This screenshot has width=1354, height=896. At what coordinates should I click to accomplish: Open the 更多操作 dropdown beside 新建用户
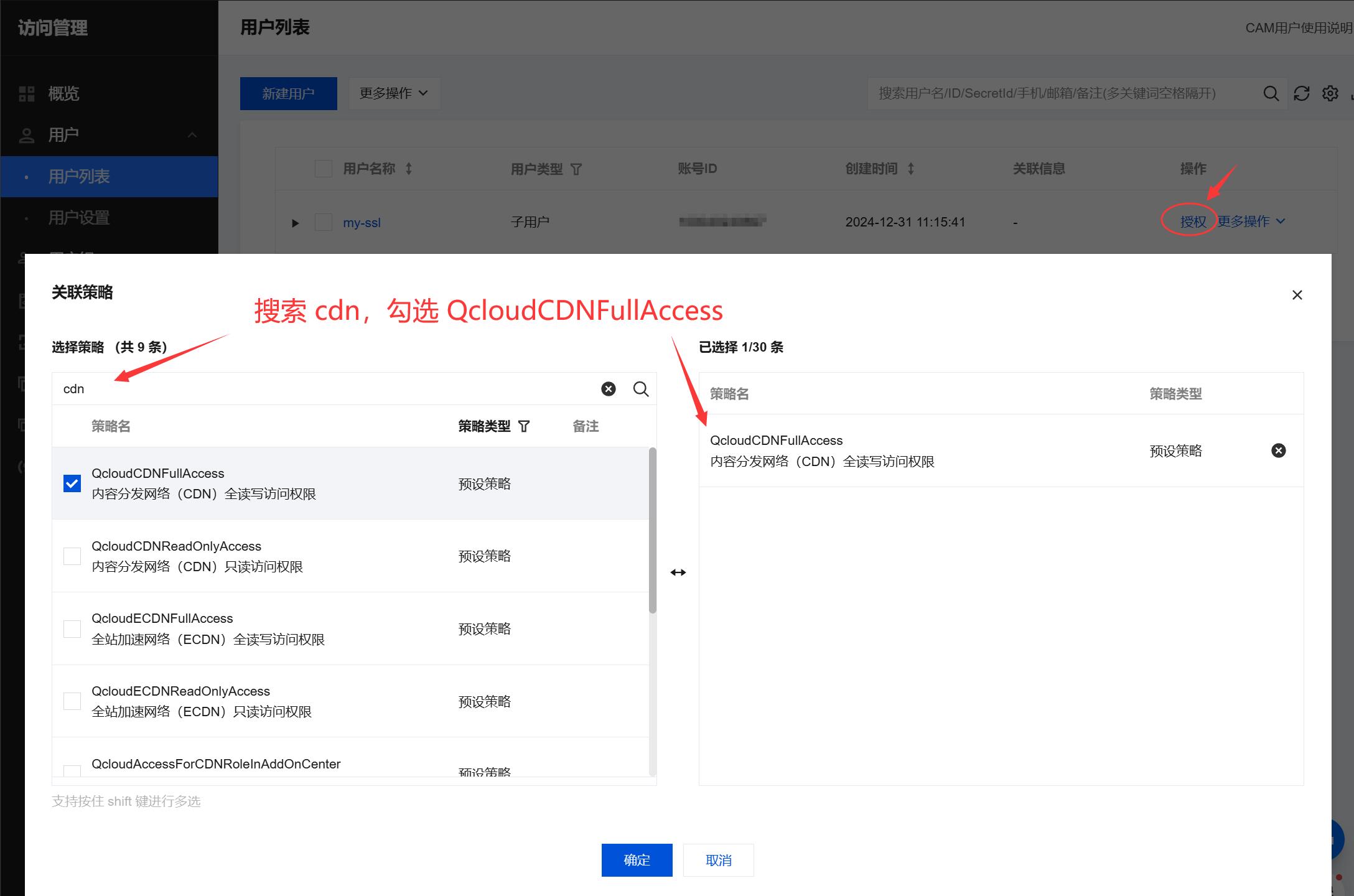(394, 93)
